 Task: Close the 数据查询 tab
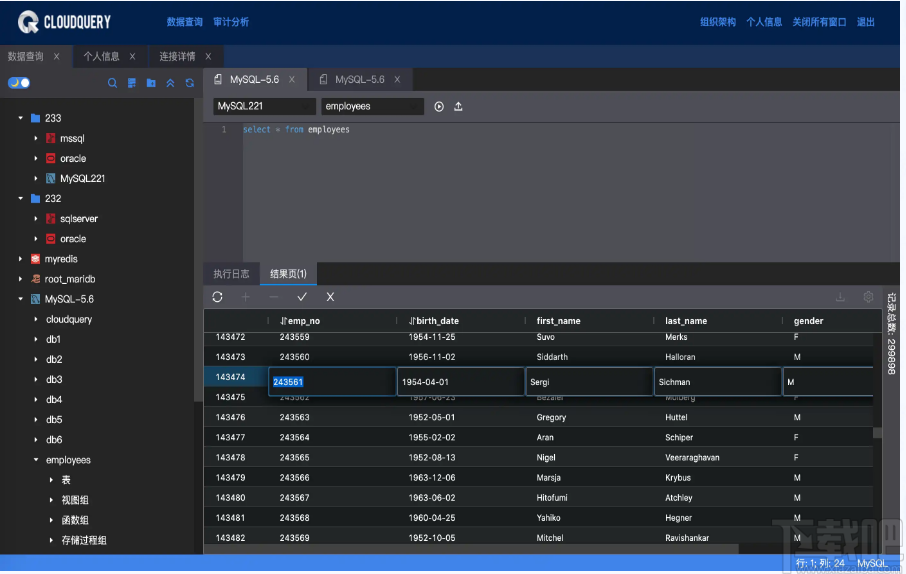56,57
